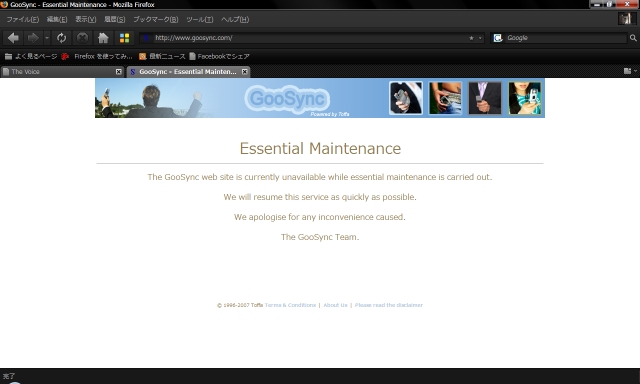The height and width of the screenshot is (384, 640).
Task: Click the Google search input field
Action: [x=566, y=38]
